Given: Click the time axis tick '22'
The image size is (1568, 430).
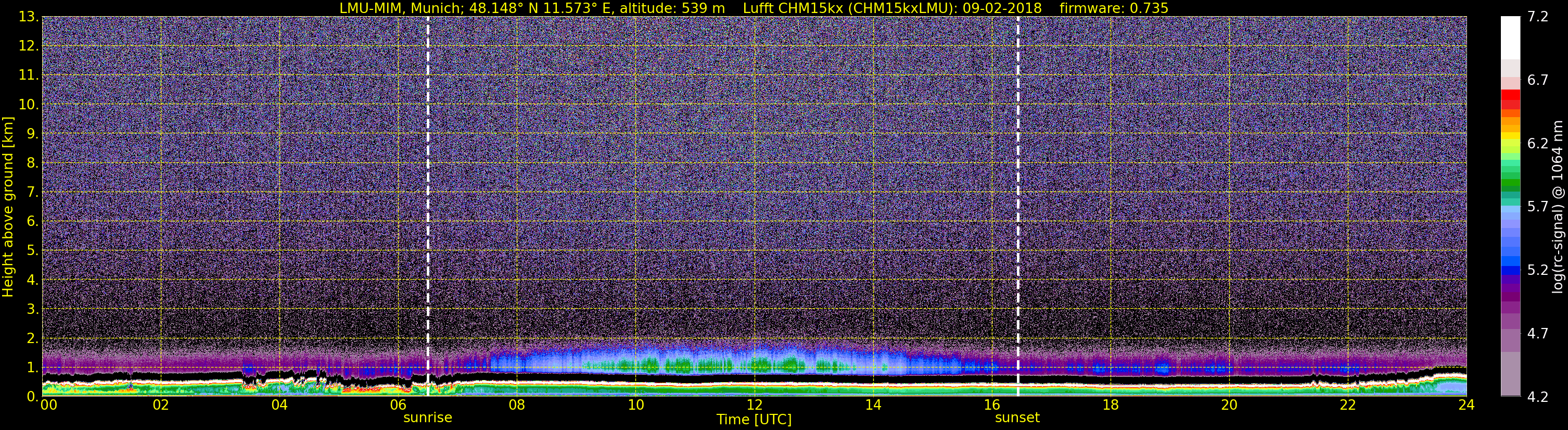Looking at the screenshot, I should click(1348, 405).
